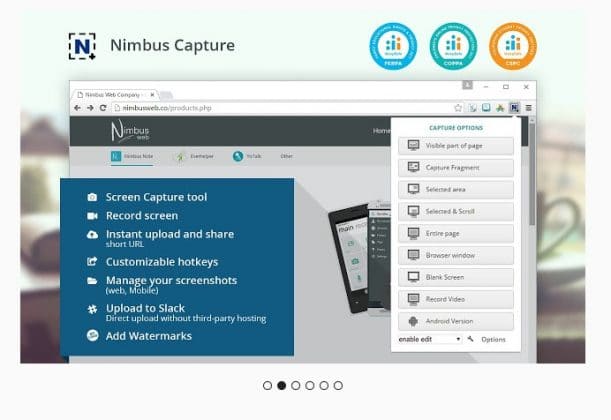Click the wrench icon beside Options
Image resolution: width=611 pixels, height=420 pixels.
coord(471,339)
